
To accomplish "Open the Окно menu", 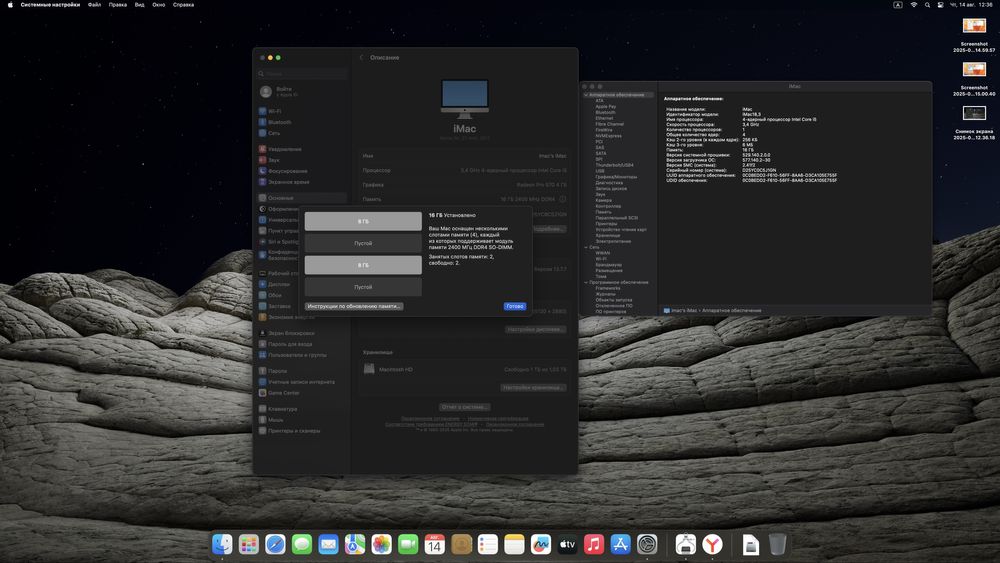I will click(x=159, y=4).
